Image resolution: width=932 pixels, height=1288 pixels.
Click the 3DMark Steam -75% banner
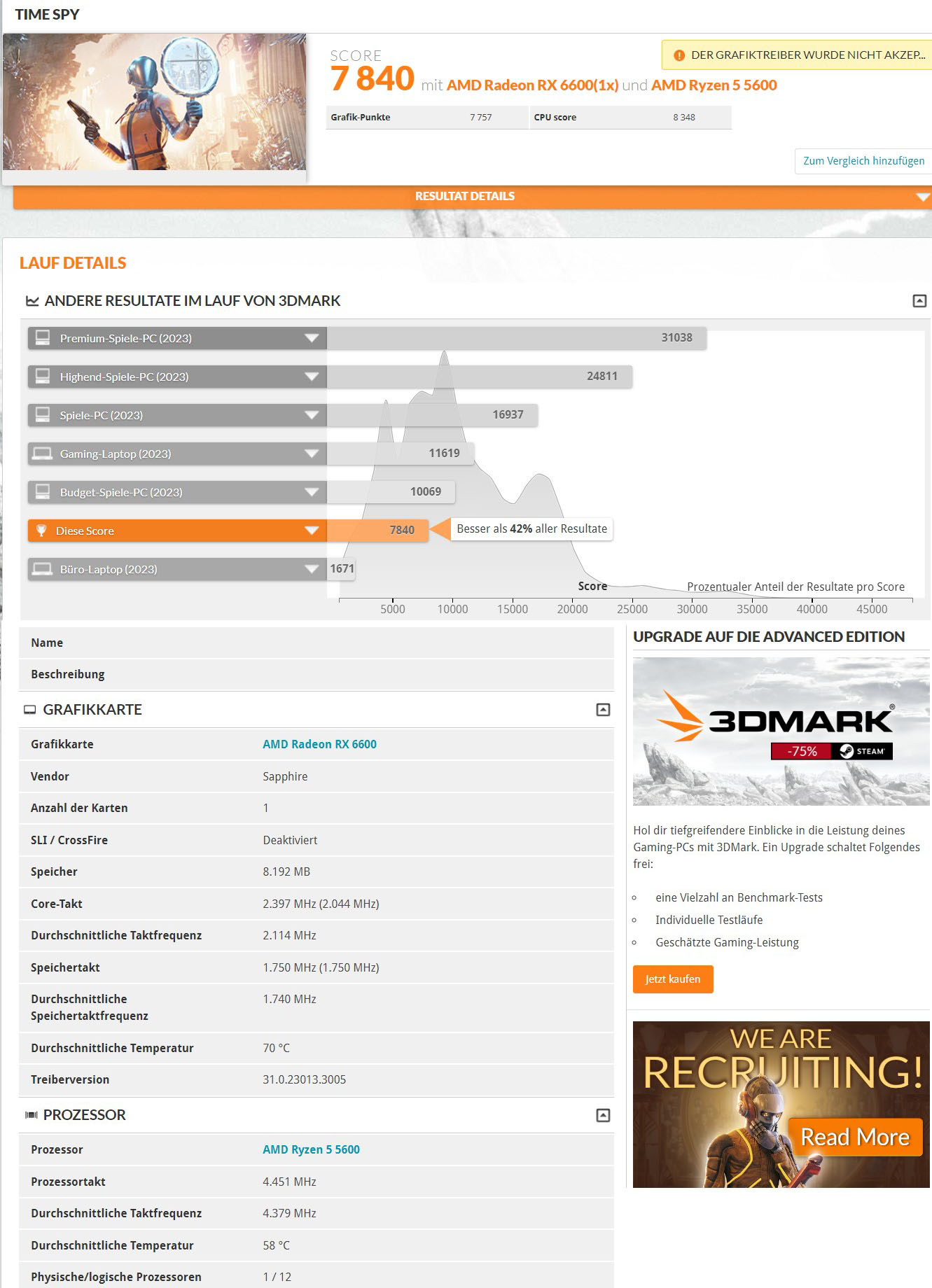pos(781,731)
